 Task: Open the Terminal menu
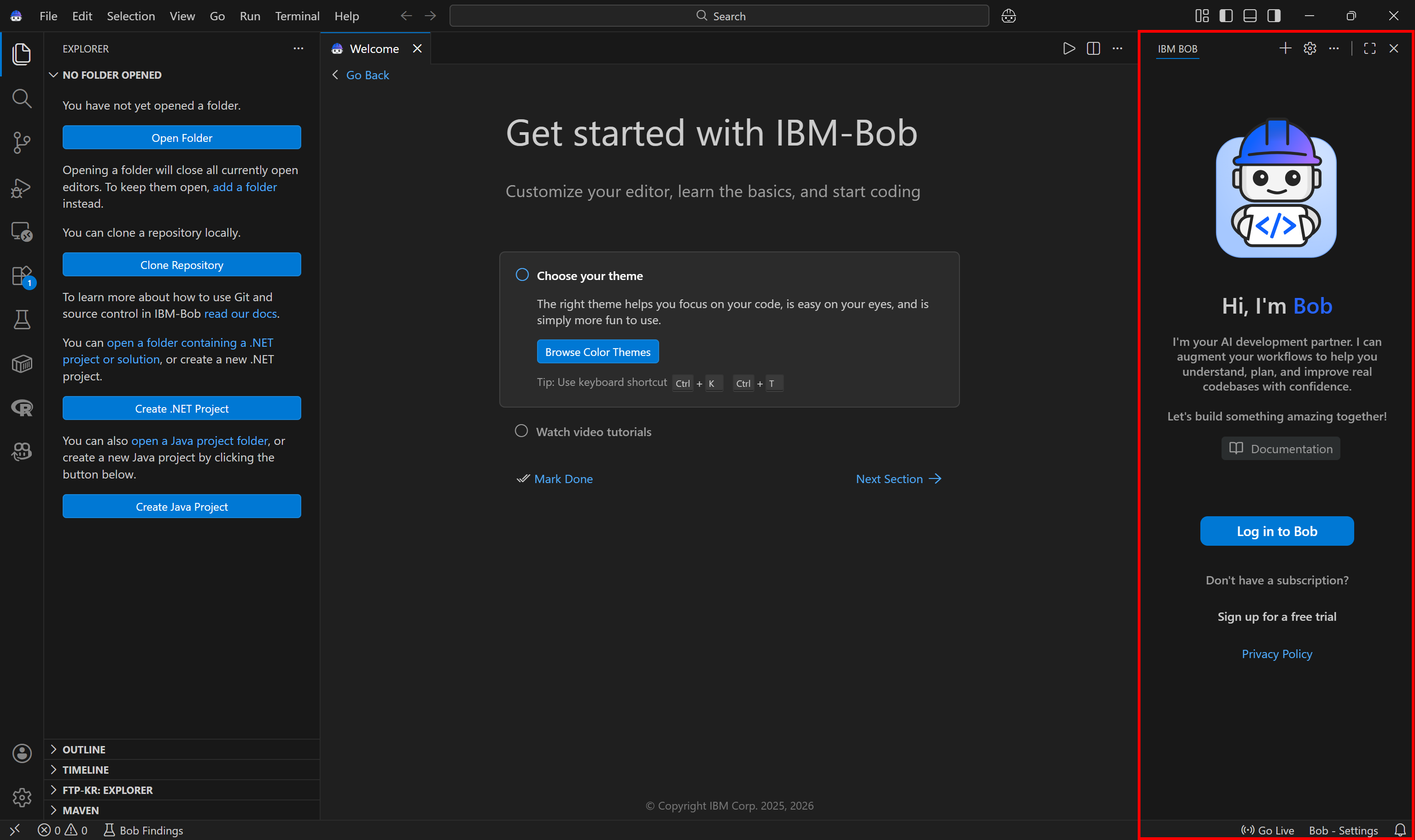(x=297, y=16)
